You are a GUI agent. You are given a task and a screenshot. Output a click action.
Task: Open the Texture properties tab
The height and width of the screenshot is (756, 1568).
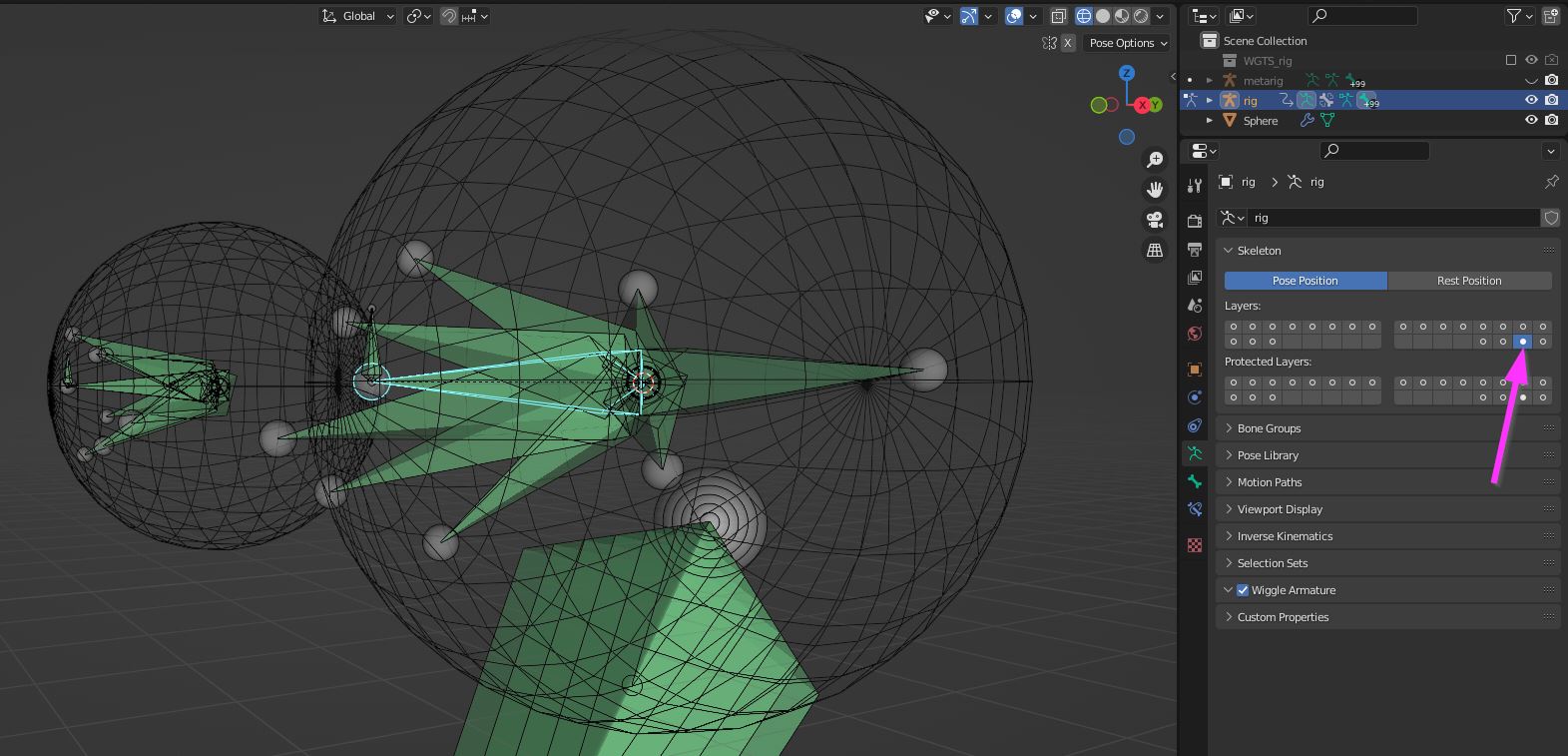click(1195, 545)
